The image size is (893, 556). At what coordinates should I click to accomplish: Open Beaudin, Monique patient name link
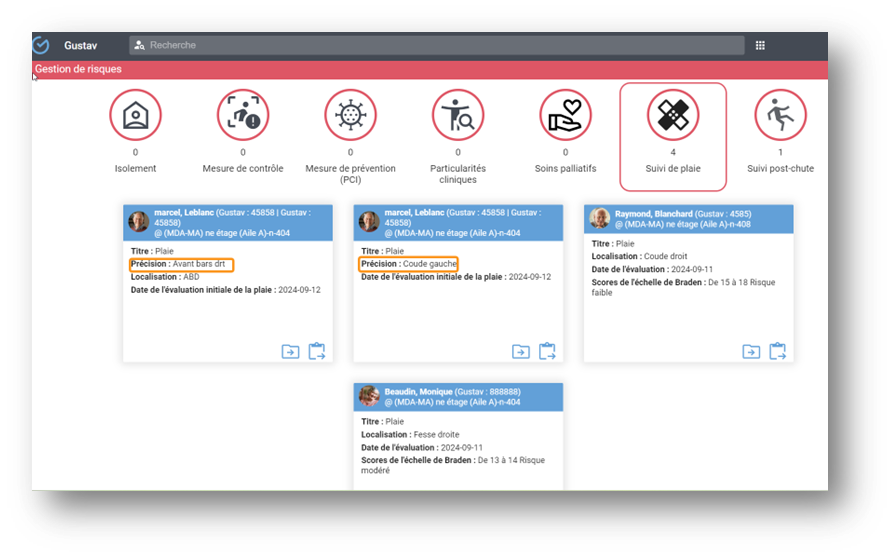click(419, 391)
